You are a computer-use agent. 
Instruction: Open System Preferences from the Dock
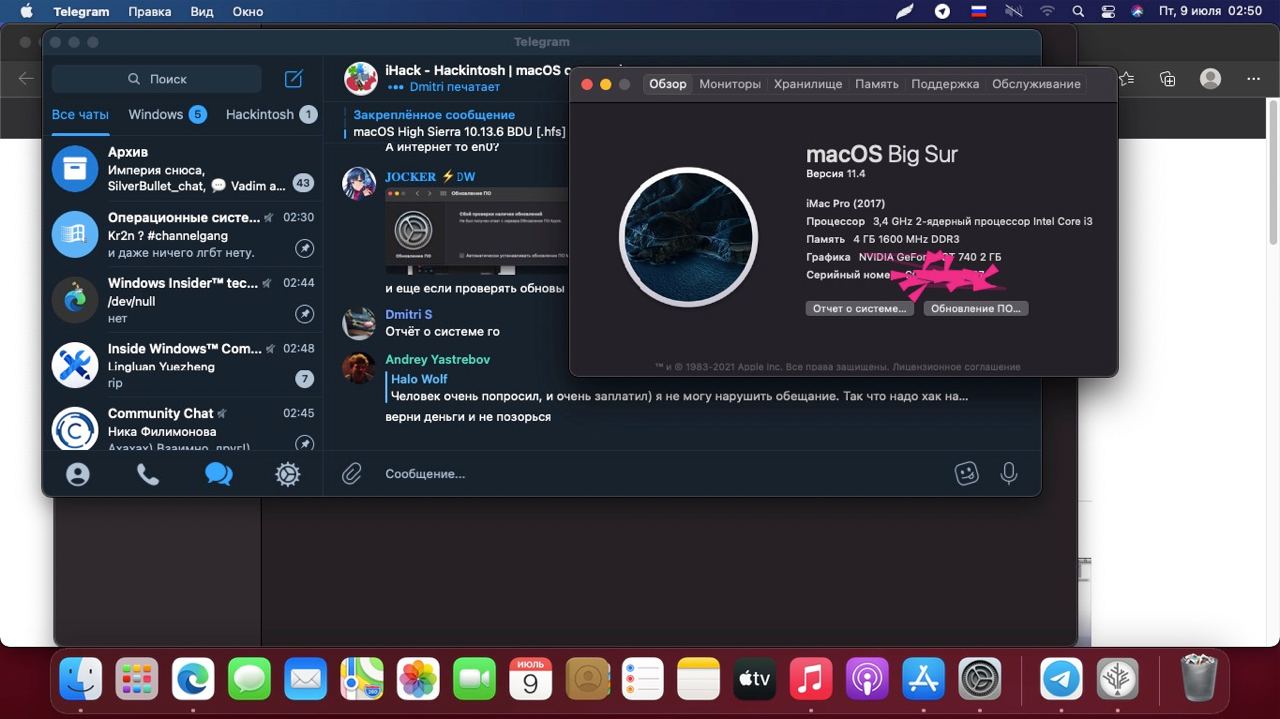pos(980,679)
